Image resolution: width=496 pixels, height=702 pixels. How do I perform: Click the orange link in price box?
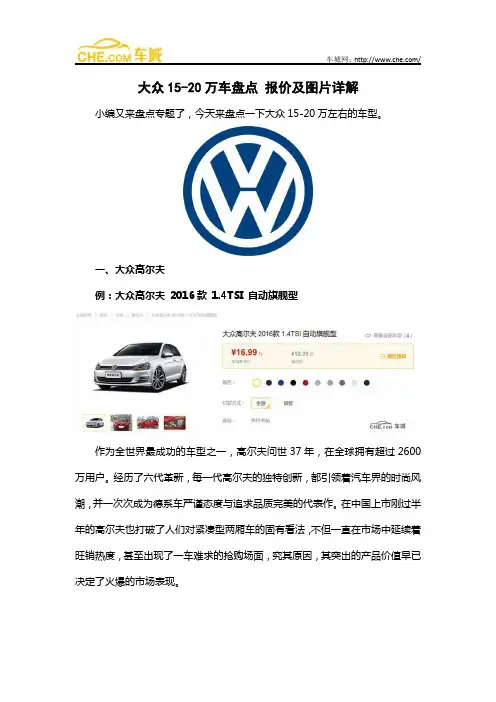(x=393, y=356)
